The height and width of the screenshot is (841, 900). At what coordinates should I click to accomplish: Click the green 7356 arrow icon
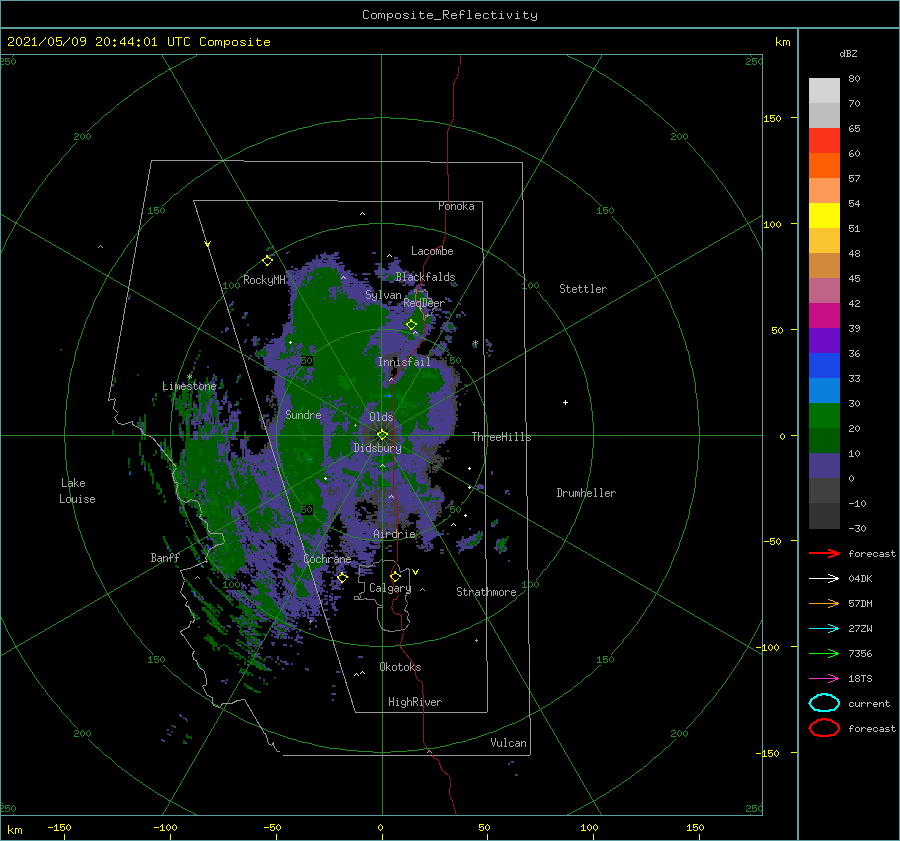[x=824, y=653]
